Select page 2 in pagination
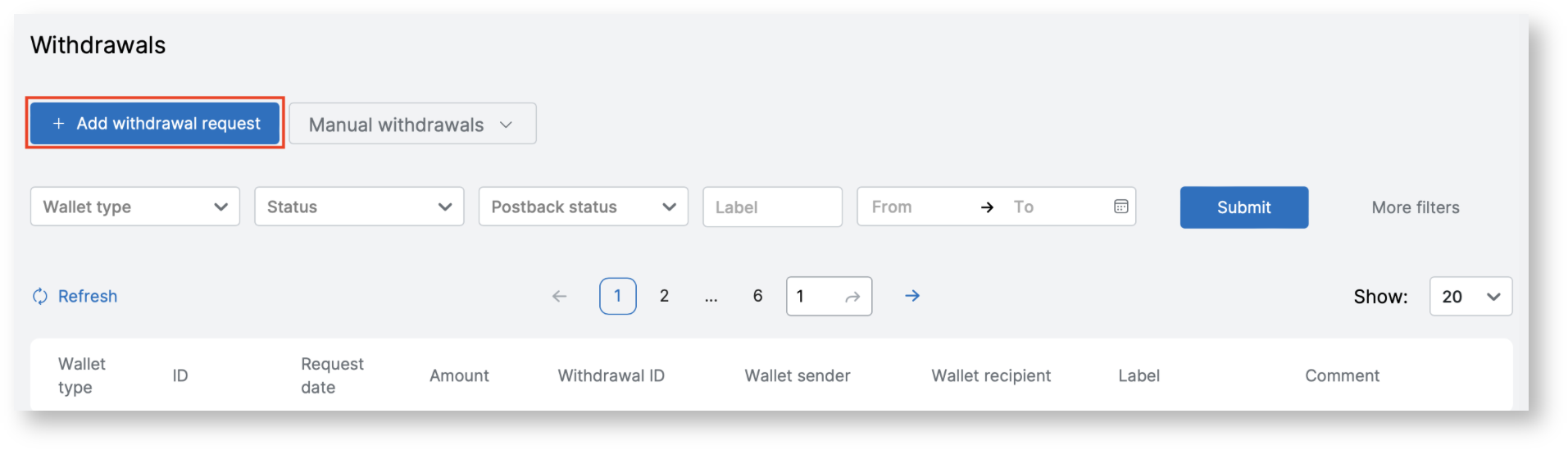The width and height of the screenshot is (1568, 450). pos(664,296)
